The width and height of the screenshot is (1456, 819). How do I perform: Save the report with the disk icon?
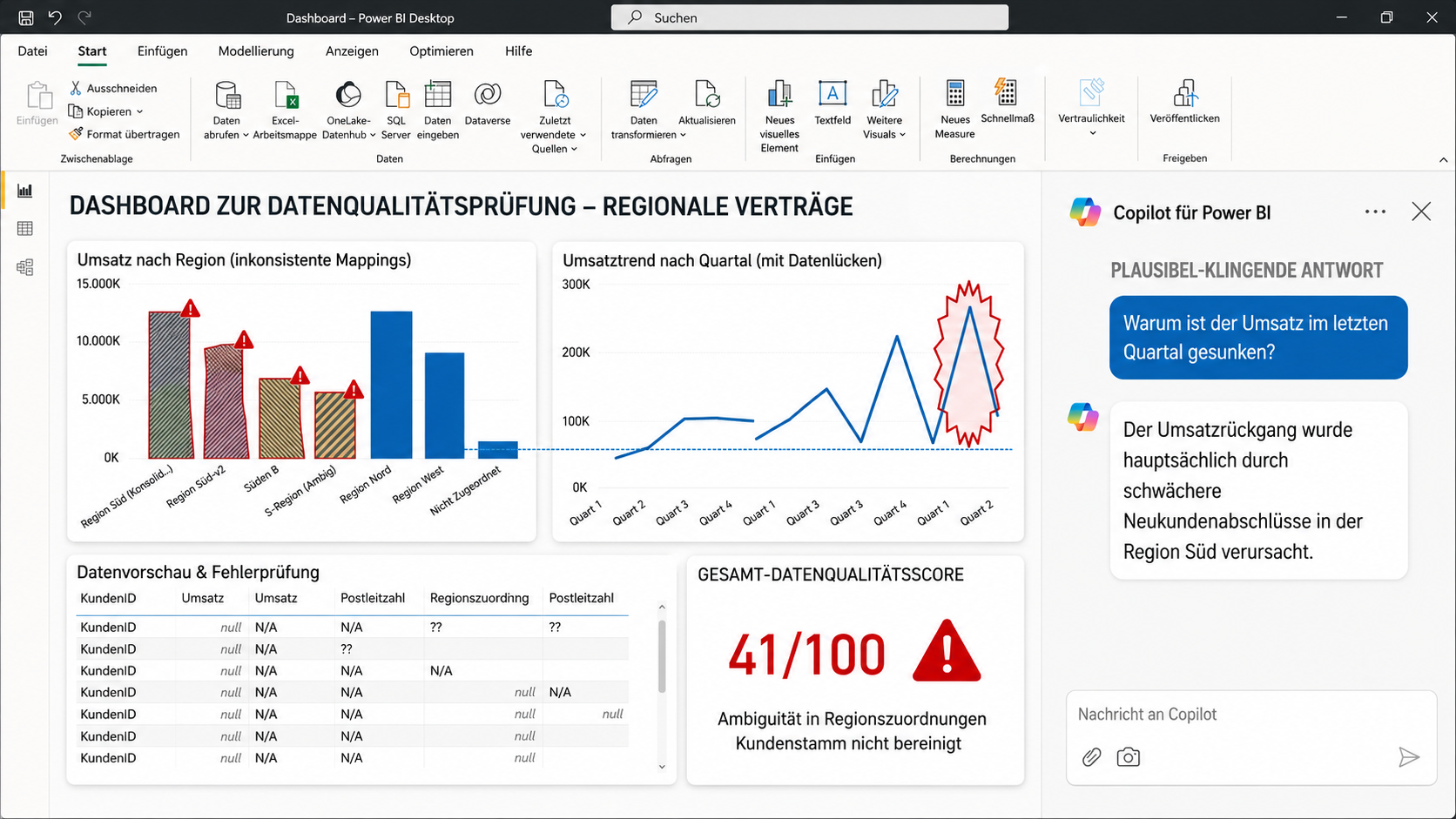26,17
